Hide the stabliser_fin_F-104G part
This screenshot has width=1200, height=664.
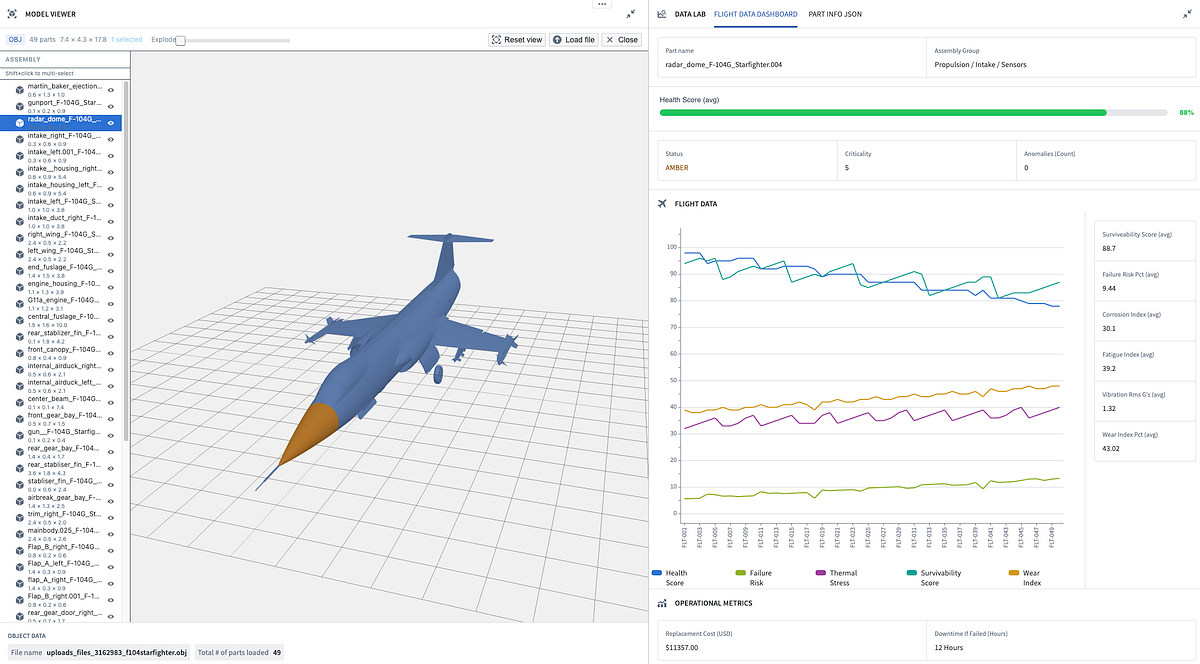111,485
